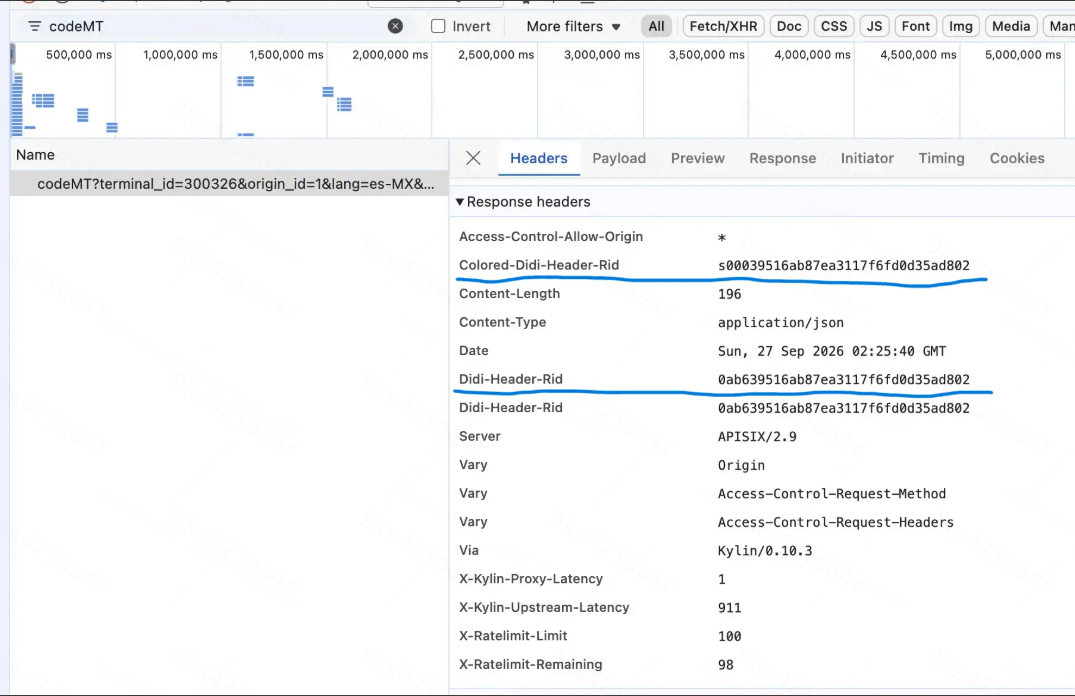This screenshot has width=1075, height=696.
Task: Filter requests by Media type
Action: 1011,26
